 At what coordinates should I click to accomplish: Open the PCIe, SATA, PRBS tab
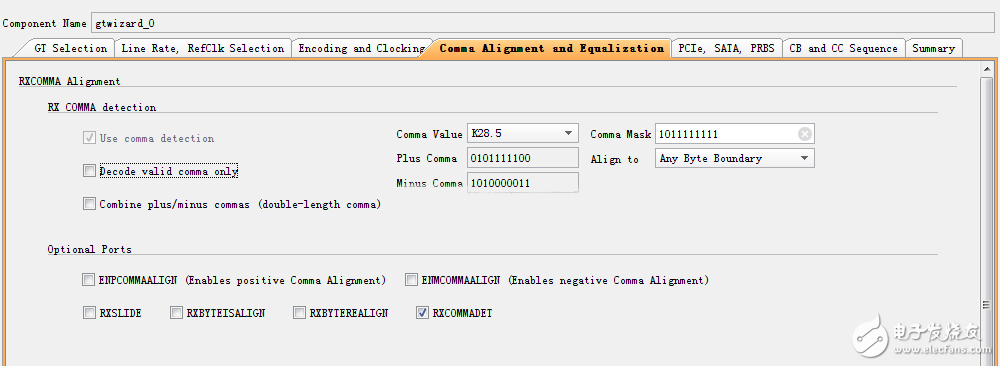pyautogui.click(x=726, y=48)
